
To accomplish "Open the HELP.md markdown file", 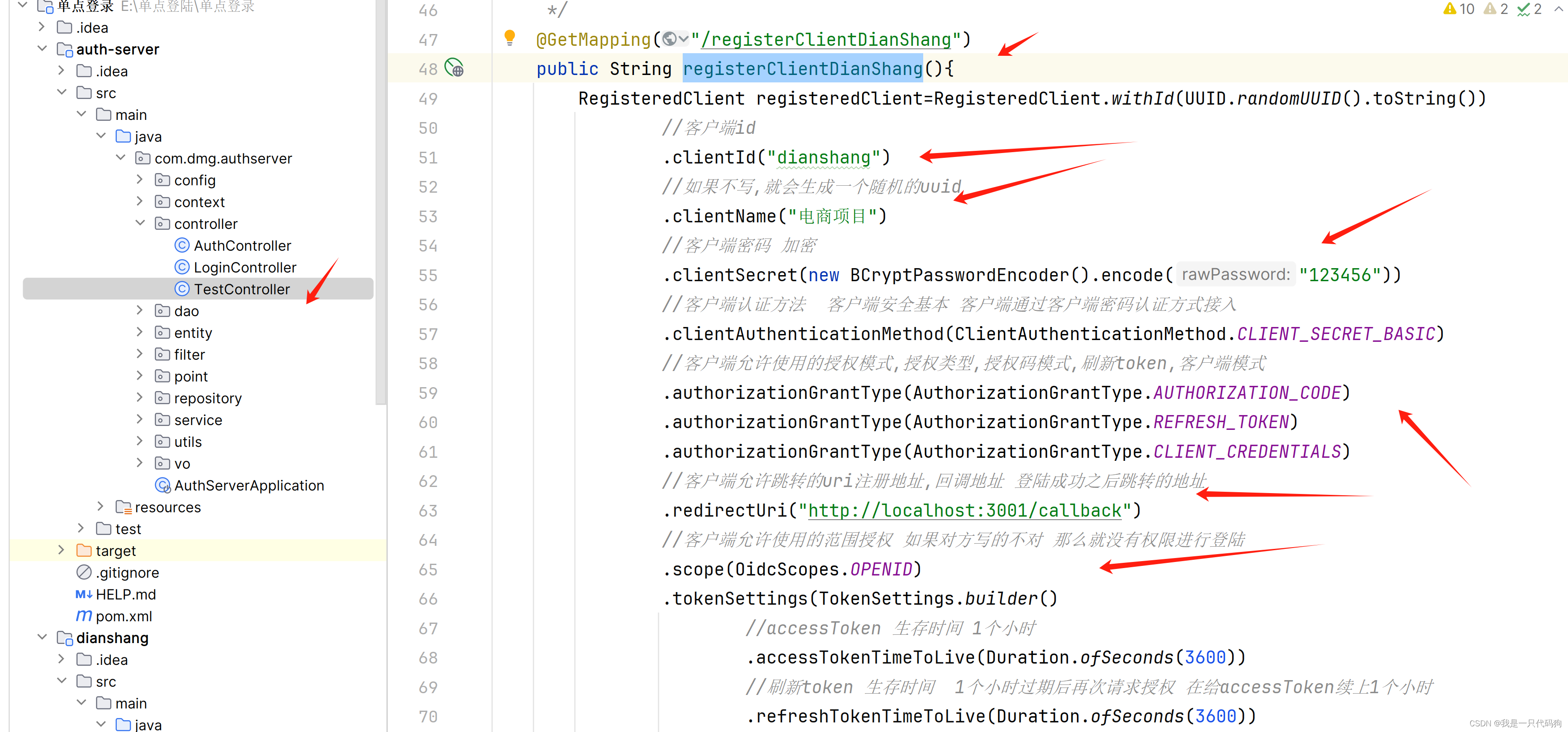I will [125, 594].
